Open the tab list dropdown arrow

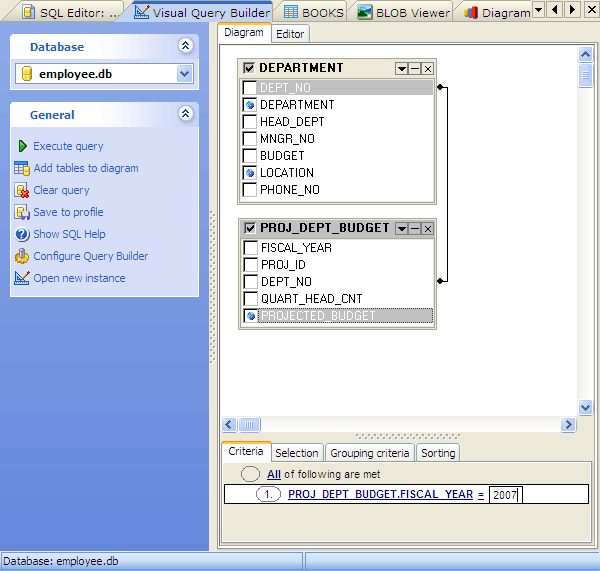point(538,10)
